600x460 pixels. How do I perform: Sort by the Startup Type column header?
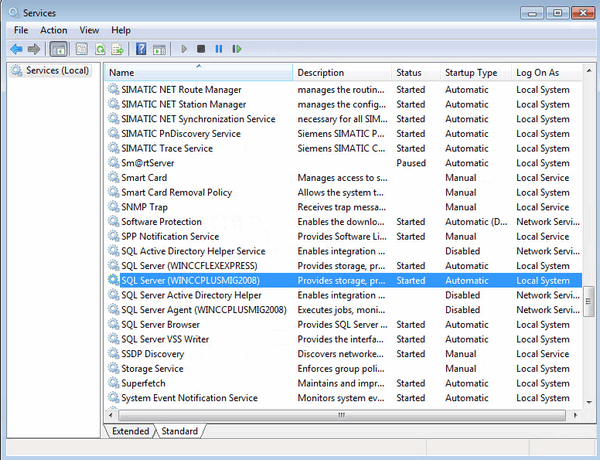(x=476, y=72)
